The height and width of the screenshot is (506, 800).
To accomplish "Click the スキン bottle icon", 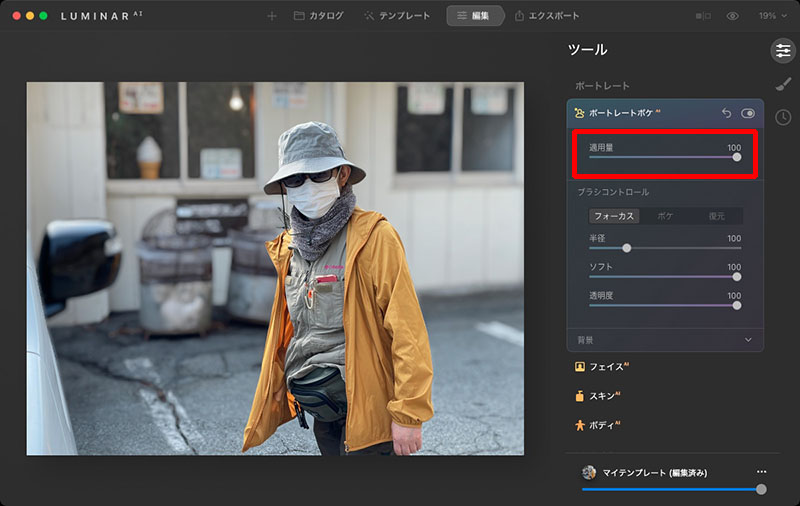I will pos(580,396).
